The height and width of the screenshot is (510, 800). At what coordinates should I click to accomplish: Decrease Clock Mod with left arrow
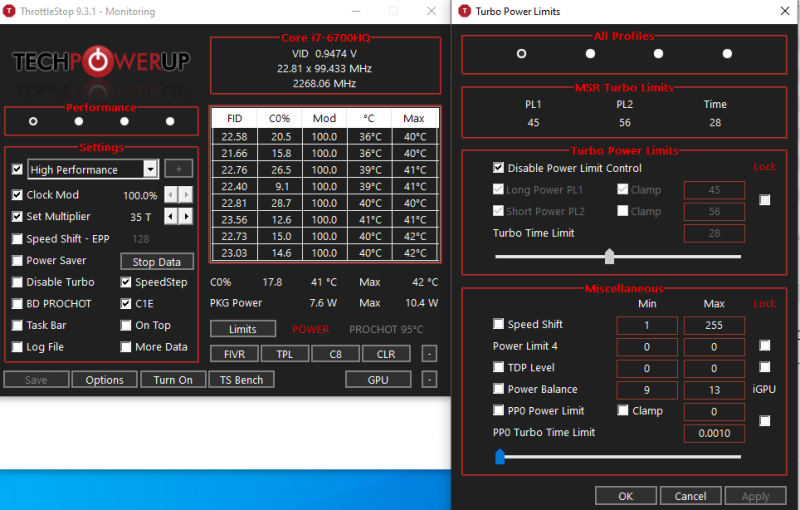point(171,194)
